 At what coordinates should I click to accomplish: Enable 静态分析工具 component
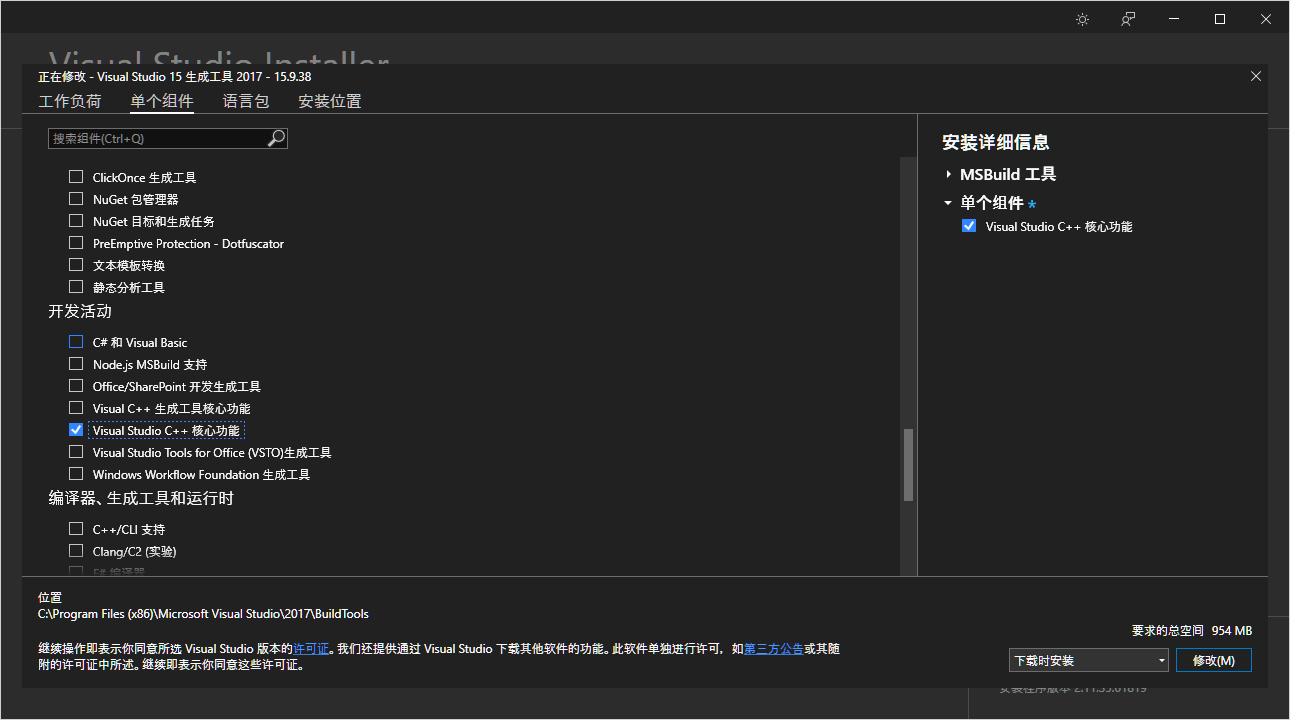click(x=76, y=287)
